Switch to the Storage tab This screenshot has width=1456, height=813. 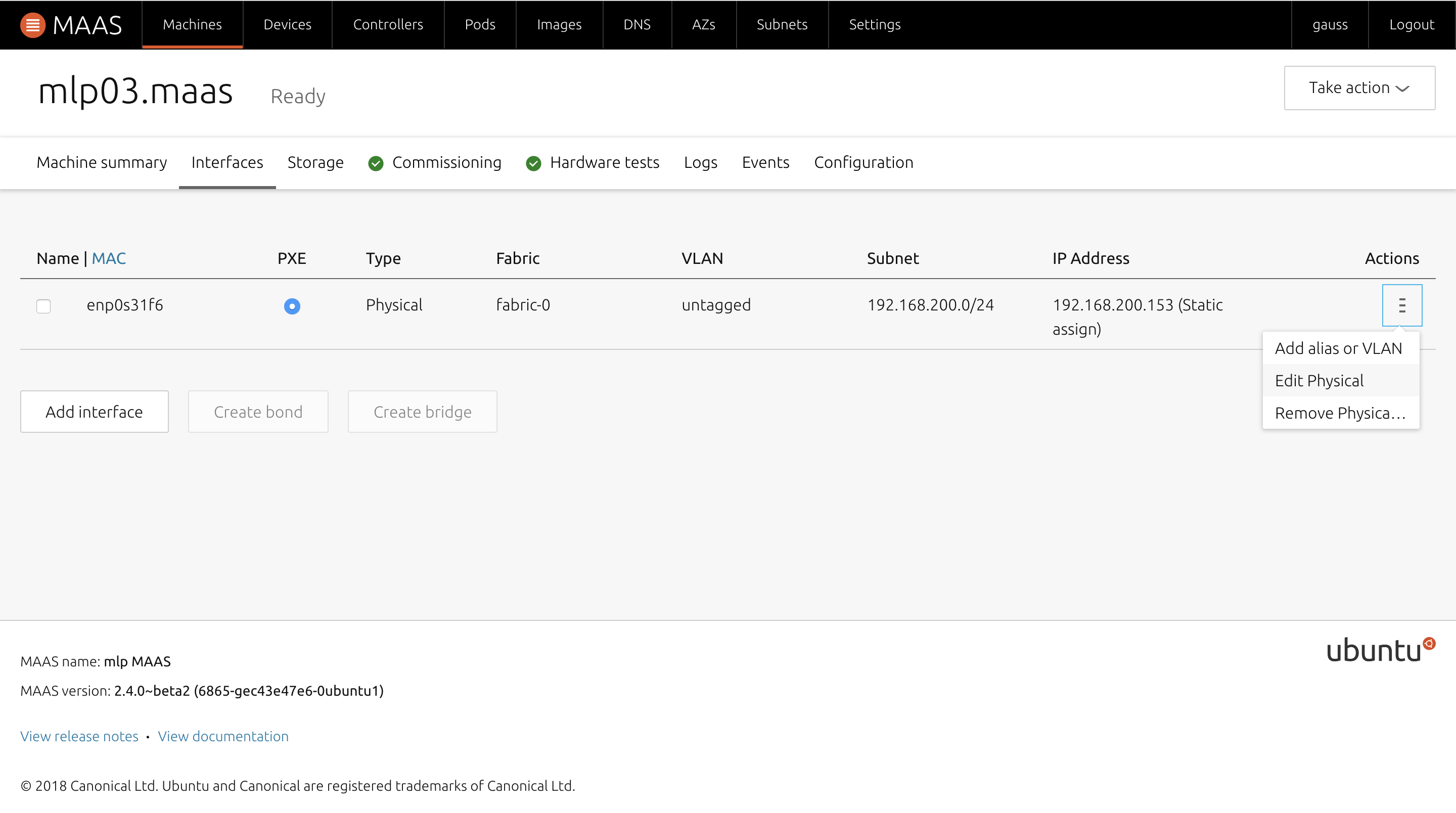click(x=315, y=162)
